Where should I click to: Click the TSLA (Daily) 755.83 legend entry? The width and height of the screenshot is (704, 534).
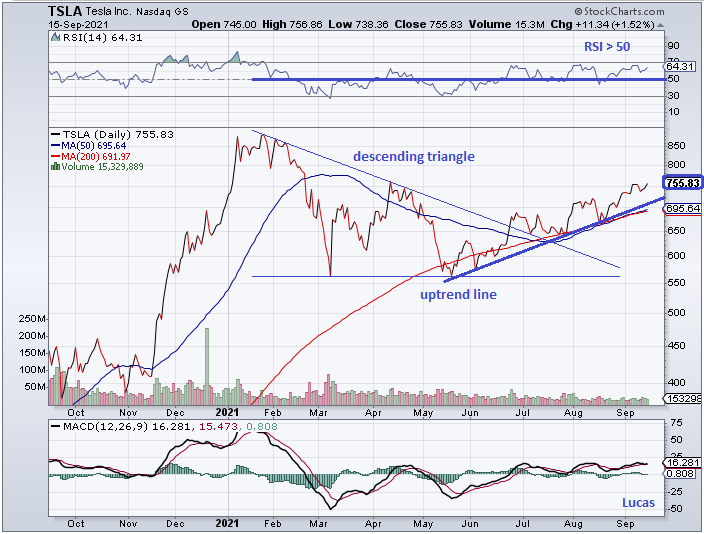(112, 134)
